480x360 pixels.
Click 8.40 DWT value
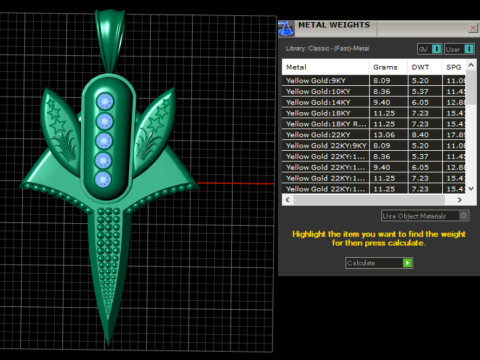coord(420,135)
